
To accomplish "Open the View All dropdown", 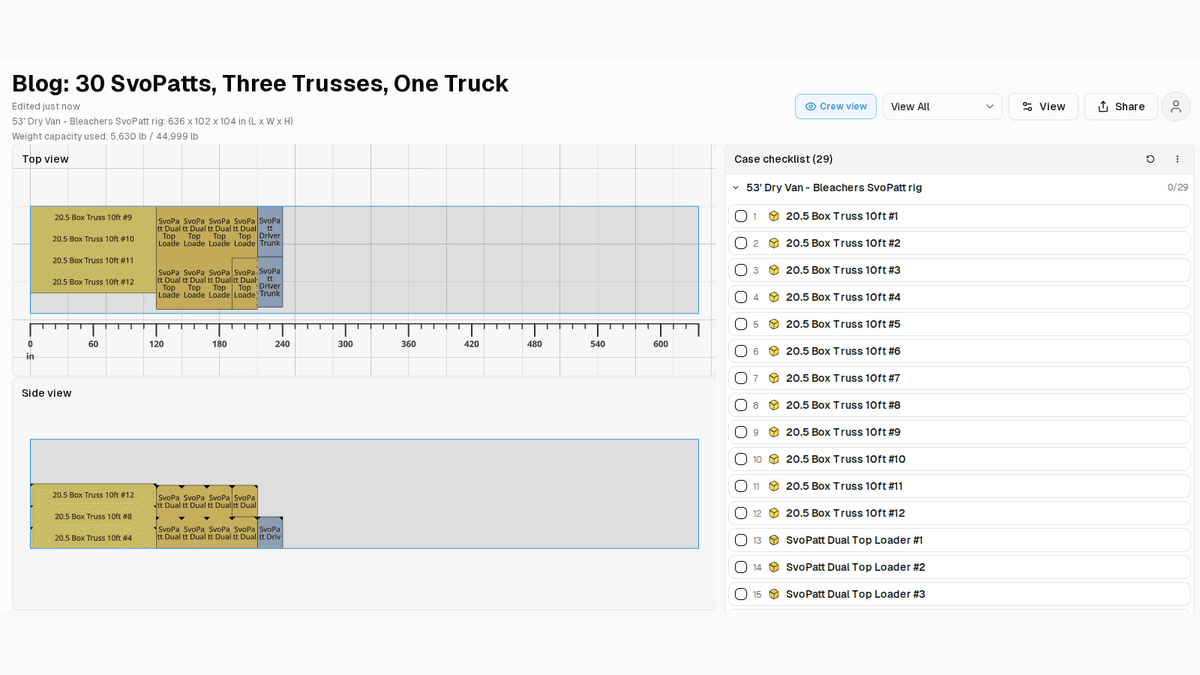I will pyautogui.click(x=942, y=107).
